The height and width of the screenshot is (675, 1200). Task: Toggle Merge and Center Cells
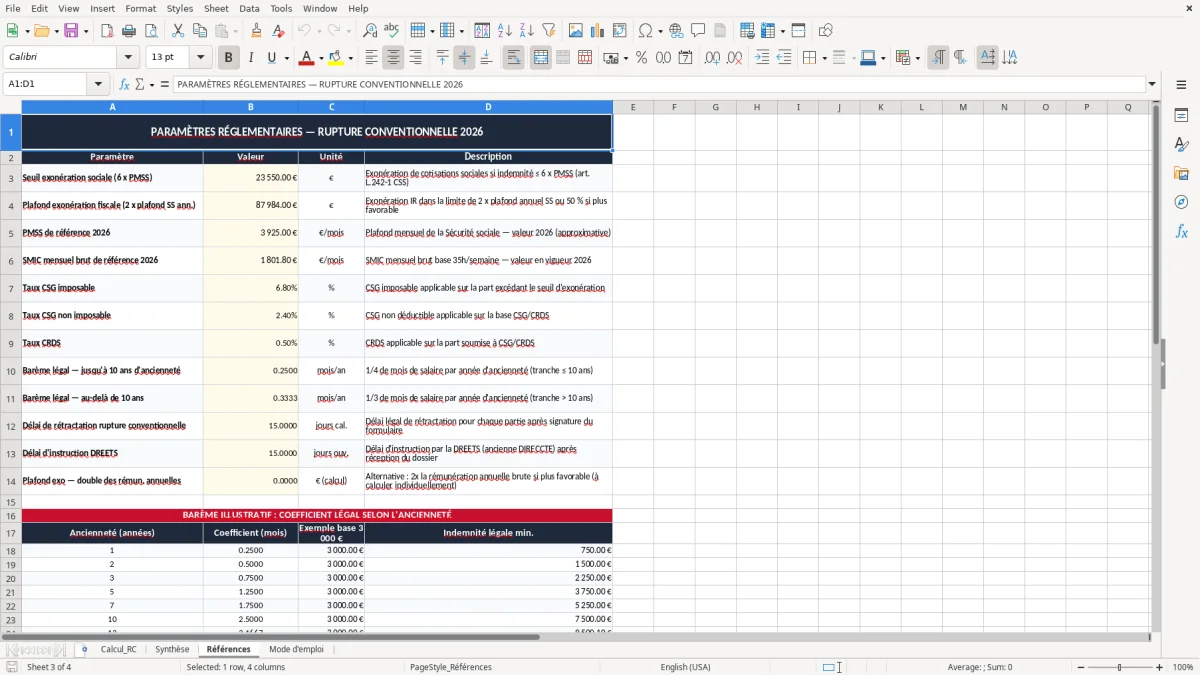(x=541, y=58)
